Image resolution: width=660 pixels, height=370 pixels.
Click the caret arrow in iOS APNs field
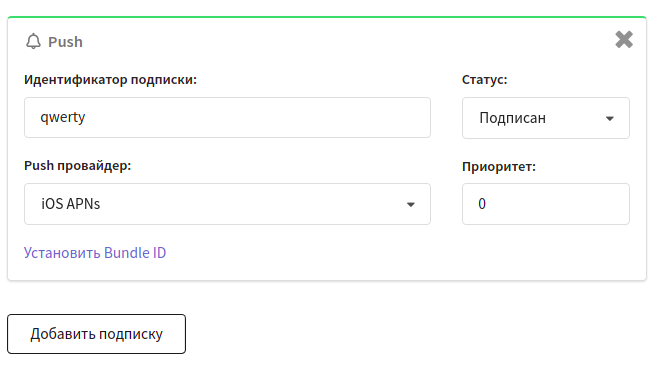[x=411, y=205]
